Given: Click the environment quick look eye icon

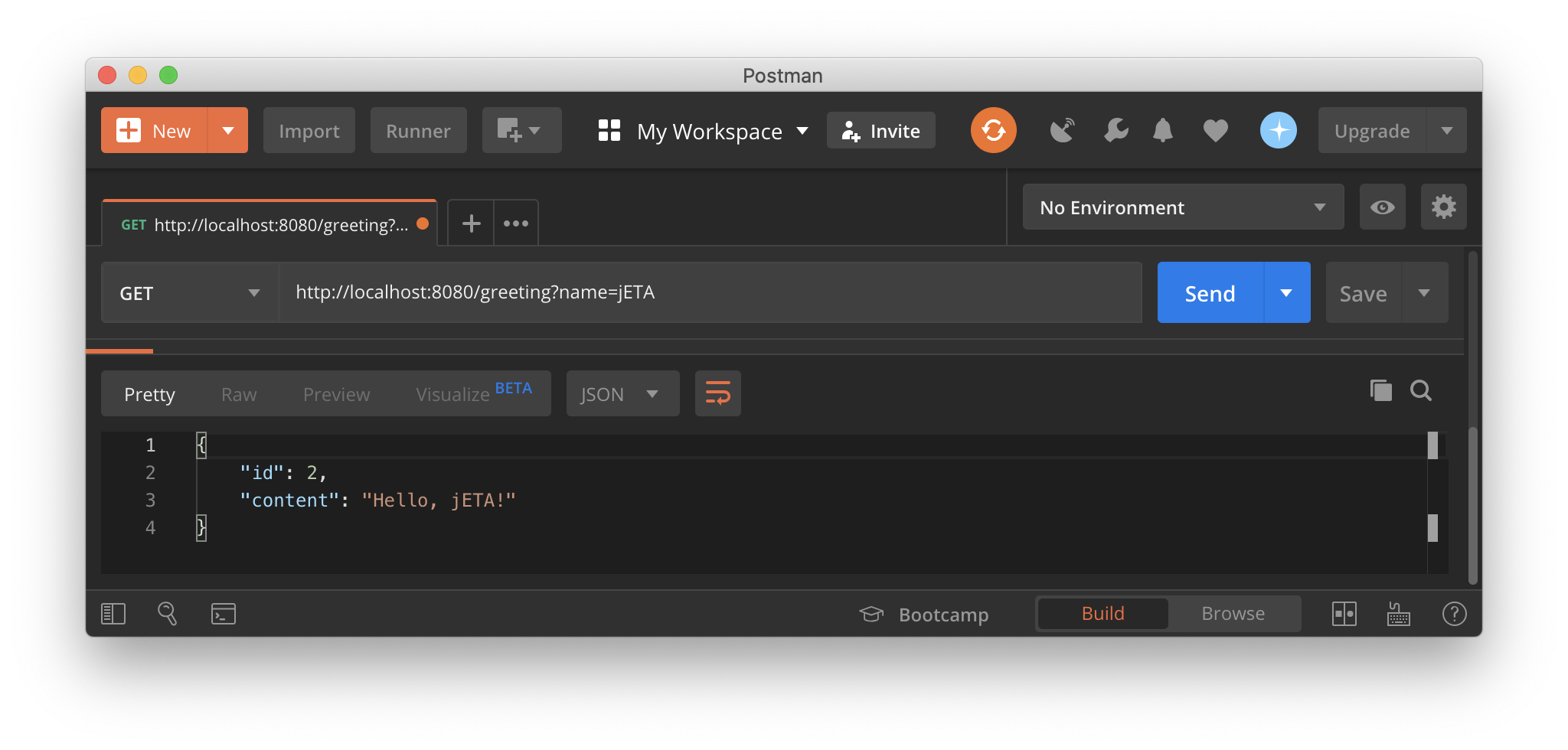Looking at the screenshot, I should (1382, 207).
